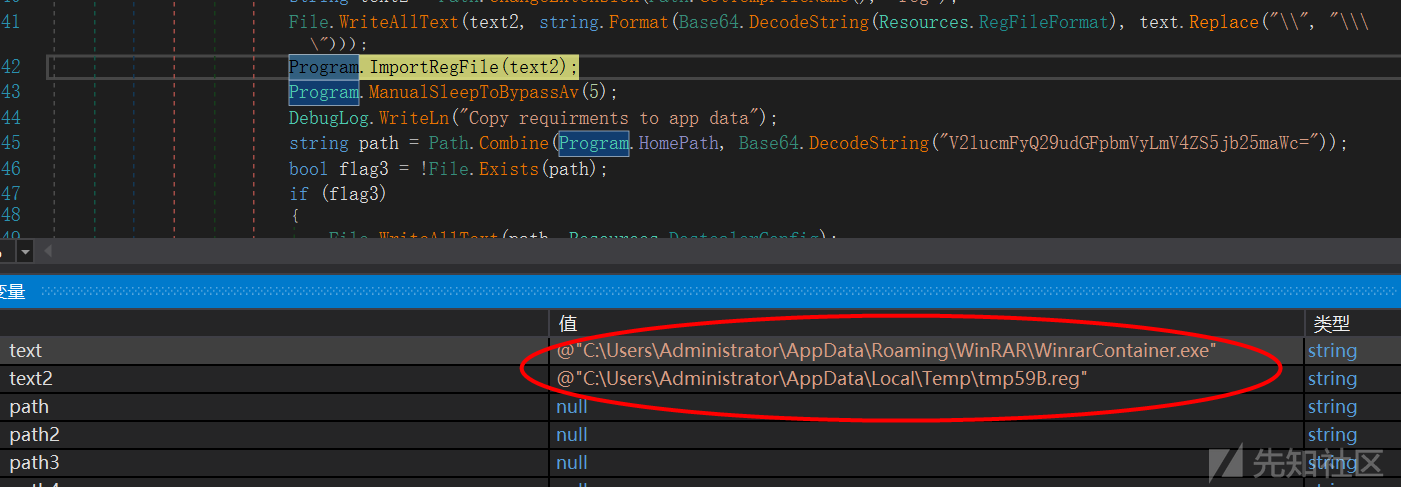Click 'flag3' in the bool declaration
1401x487 pixels.
(353, 169)
